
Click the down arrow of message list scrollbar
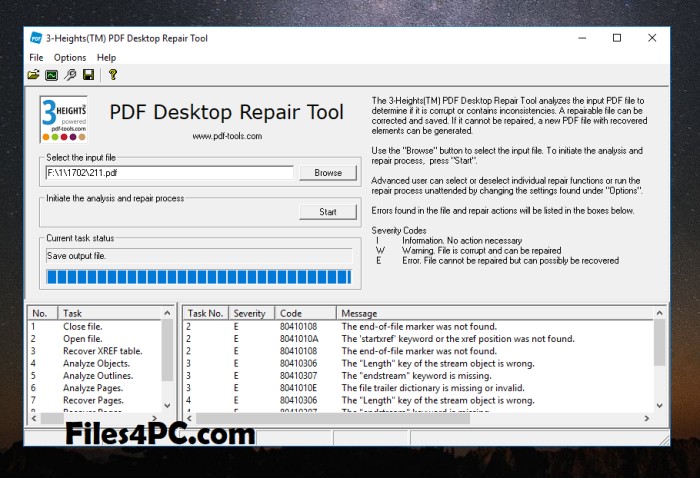point(659,405)
